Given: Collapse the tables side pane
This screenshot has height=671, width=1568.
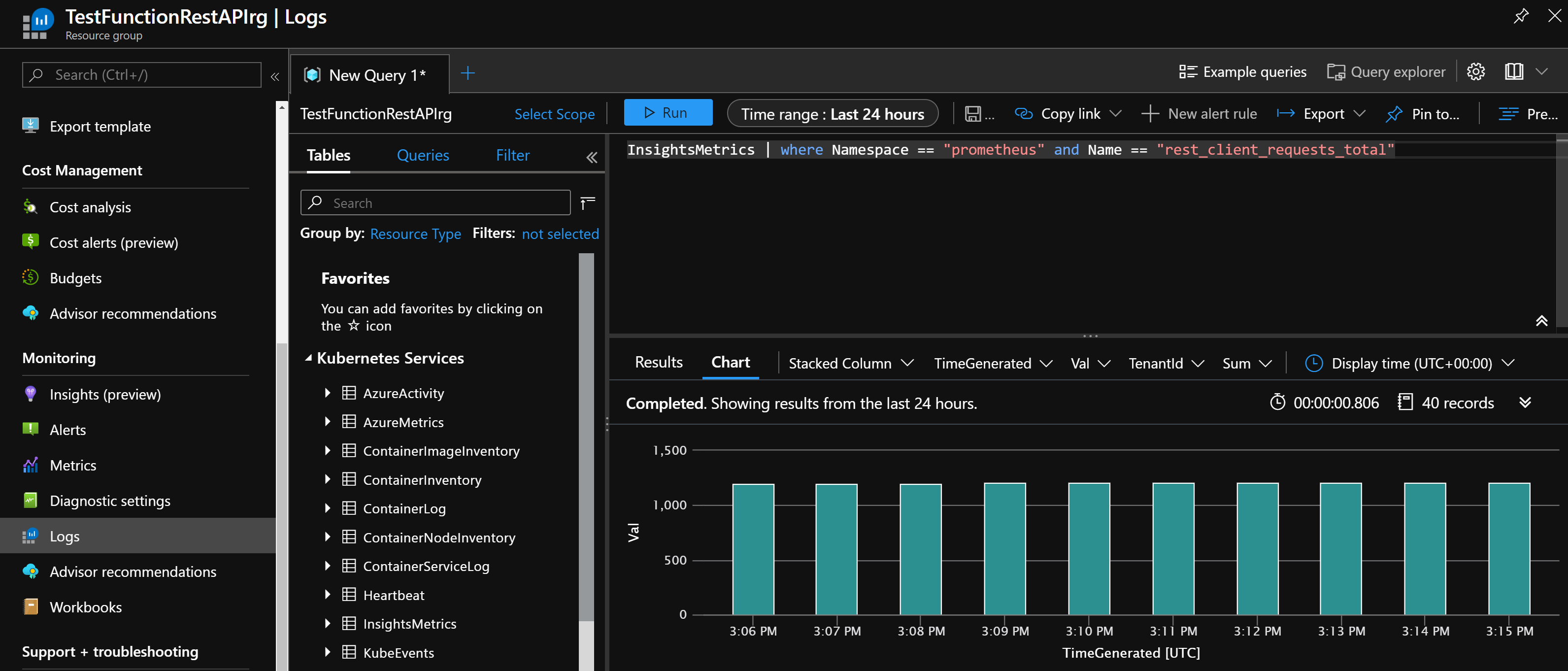Looking at the screenshot, I should (591, 157).
